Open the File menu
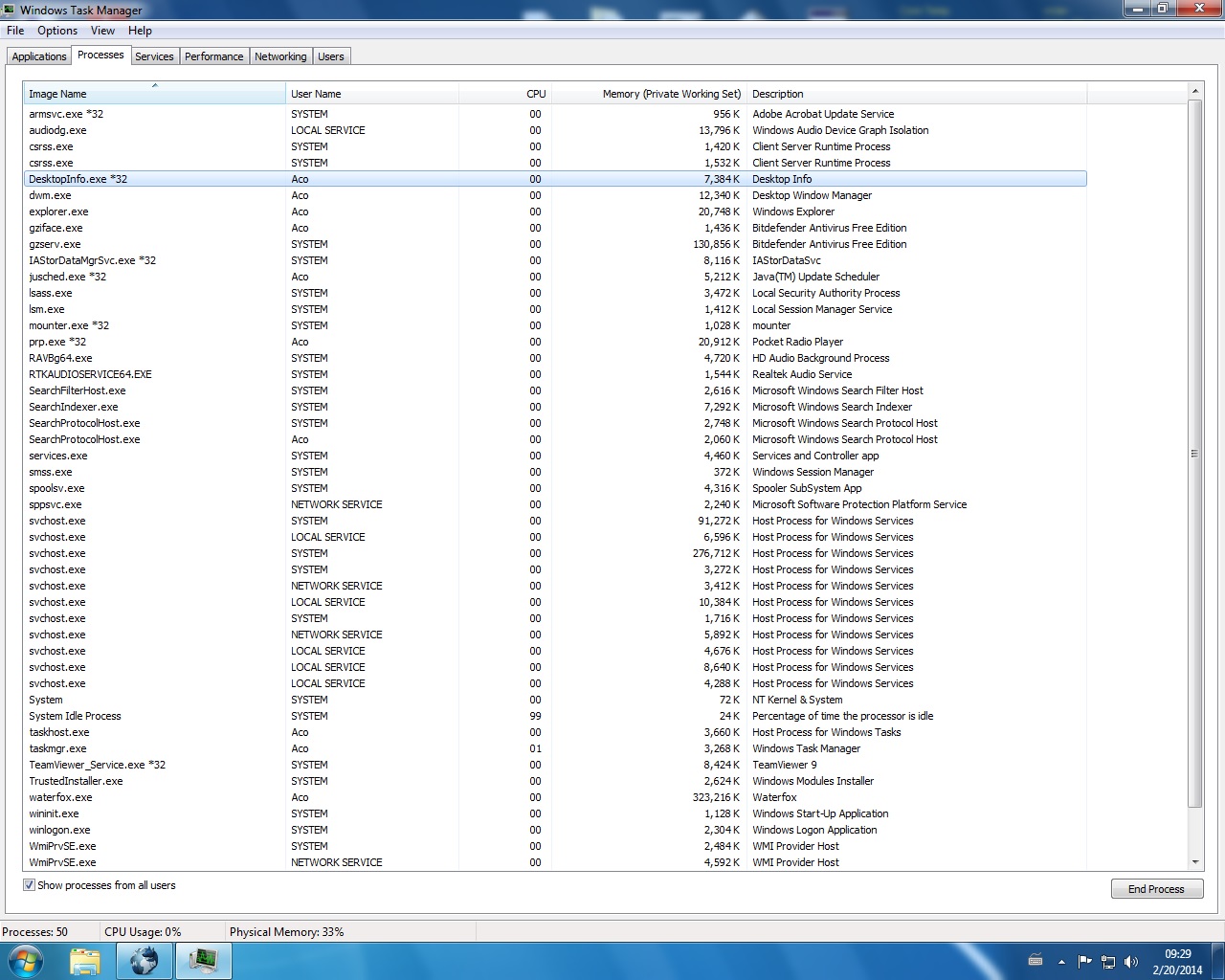Image resolution: width=1225 pixels, height=980 pixels. [15, 31]
